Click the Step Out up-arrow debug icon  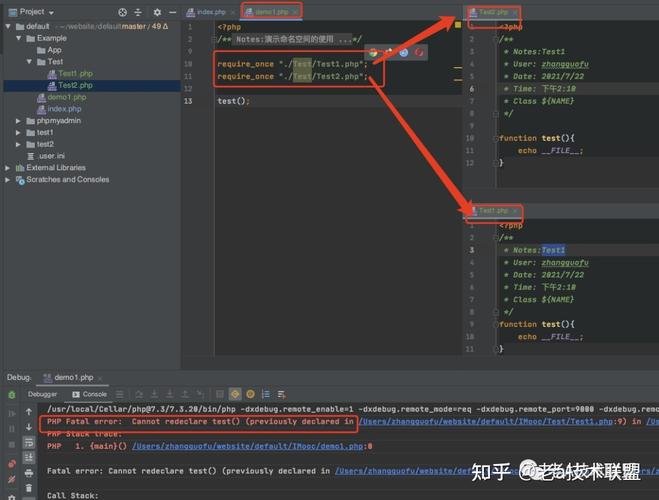tap(185, 394)
